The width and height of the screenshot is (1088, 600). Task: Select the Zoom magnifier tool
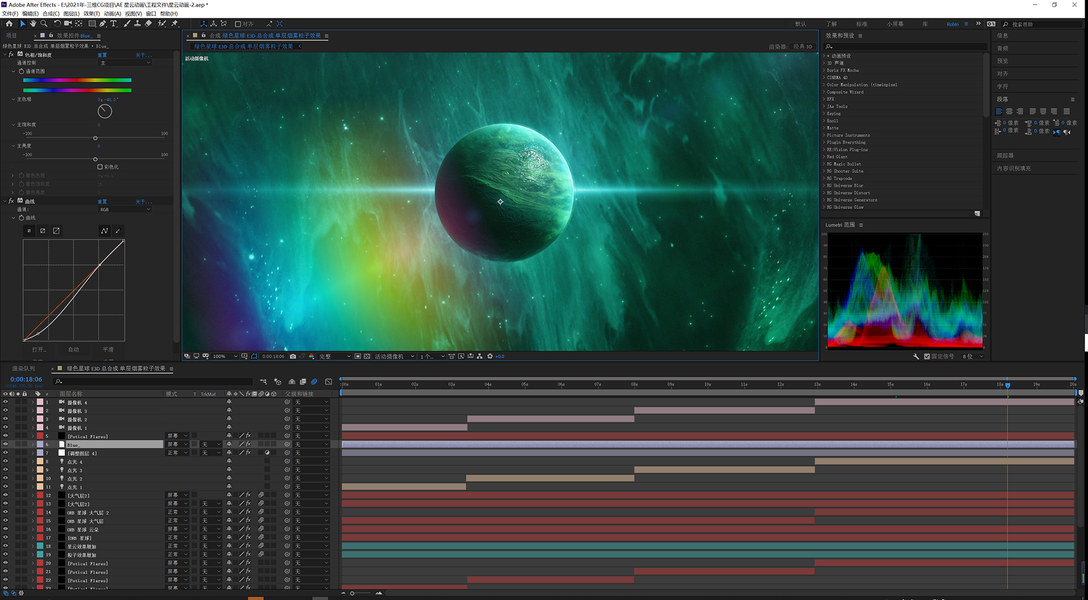pyautogui.click(x=44, y=24)
